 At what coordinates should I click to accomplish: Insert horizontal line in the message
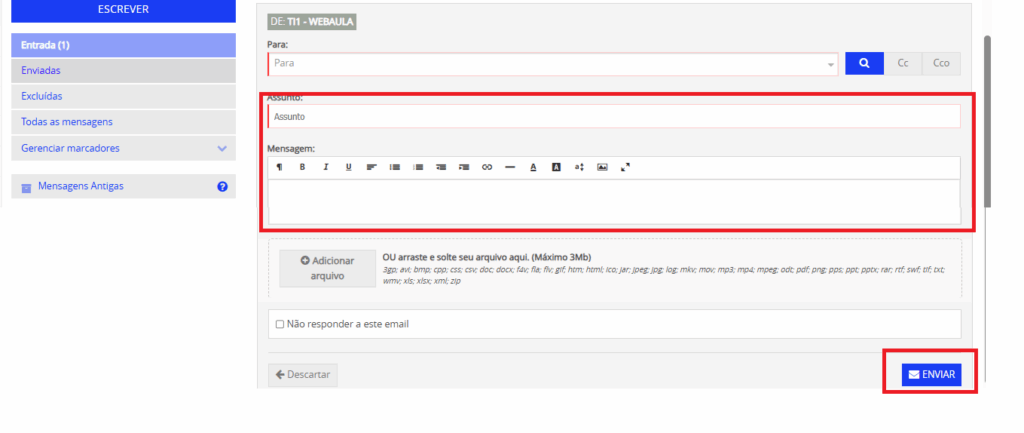click(510, 167)
